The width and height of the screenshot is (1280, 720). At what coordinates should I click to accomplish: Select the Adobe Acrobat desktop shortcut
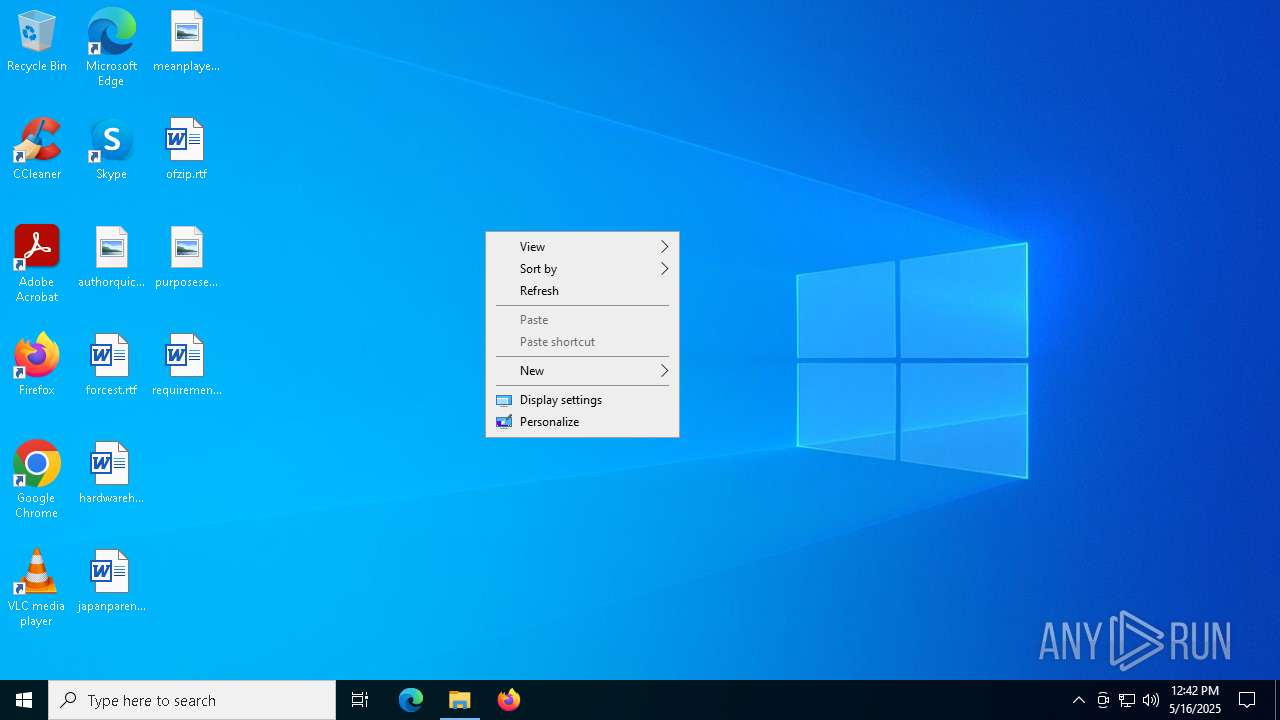(x=37, y=264)
